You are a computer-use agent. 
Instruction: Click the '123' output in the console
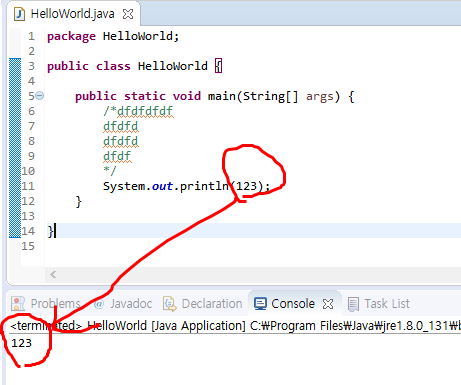tap(21, 343)
